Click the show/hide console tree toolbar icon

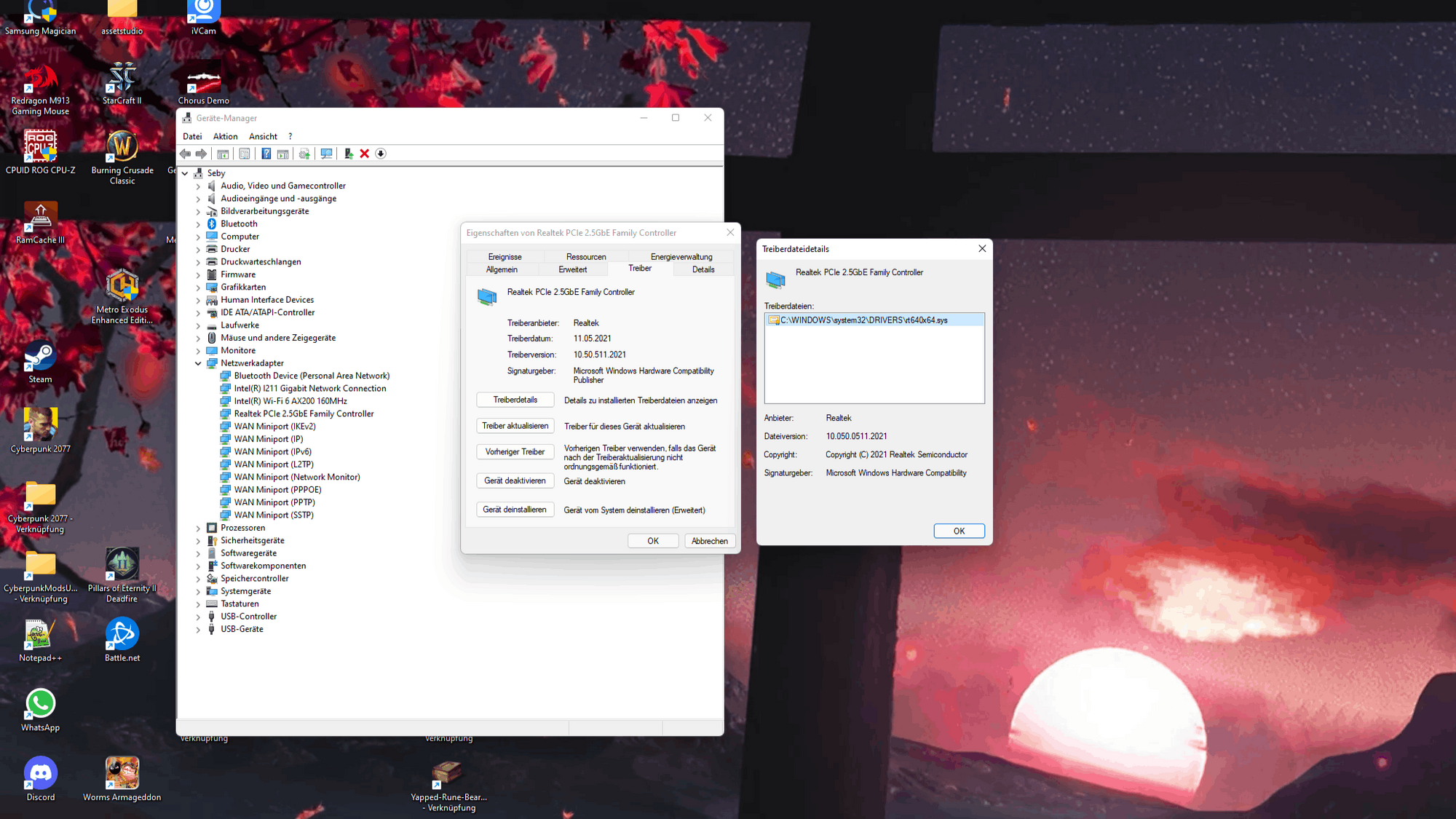(x=223, y=154)
